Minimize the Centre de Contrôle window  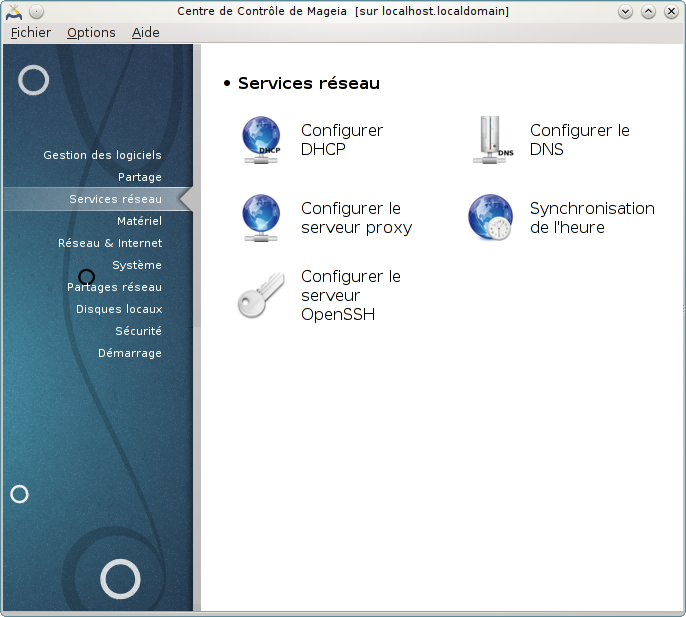[x=625, y=12]
